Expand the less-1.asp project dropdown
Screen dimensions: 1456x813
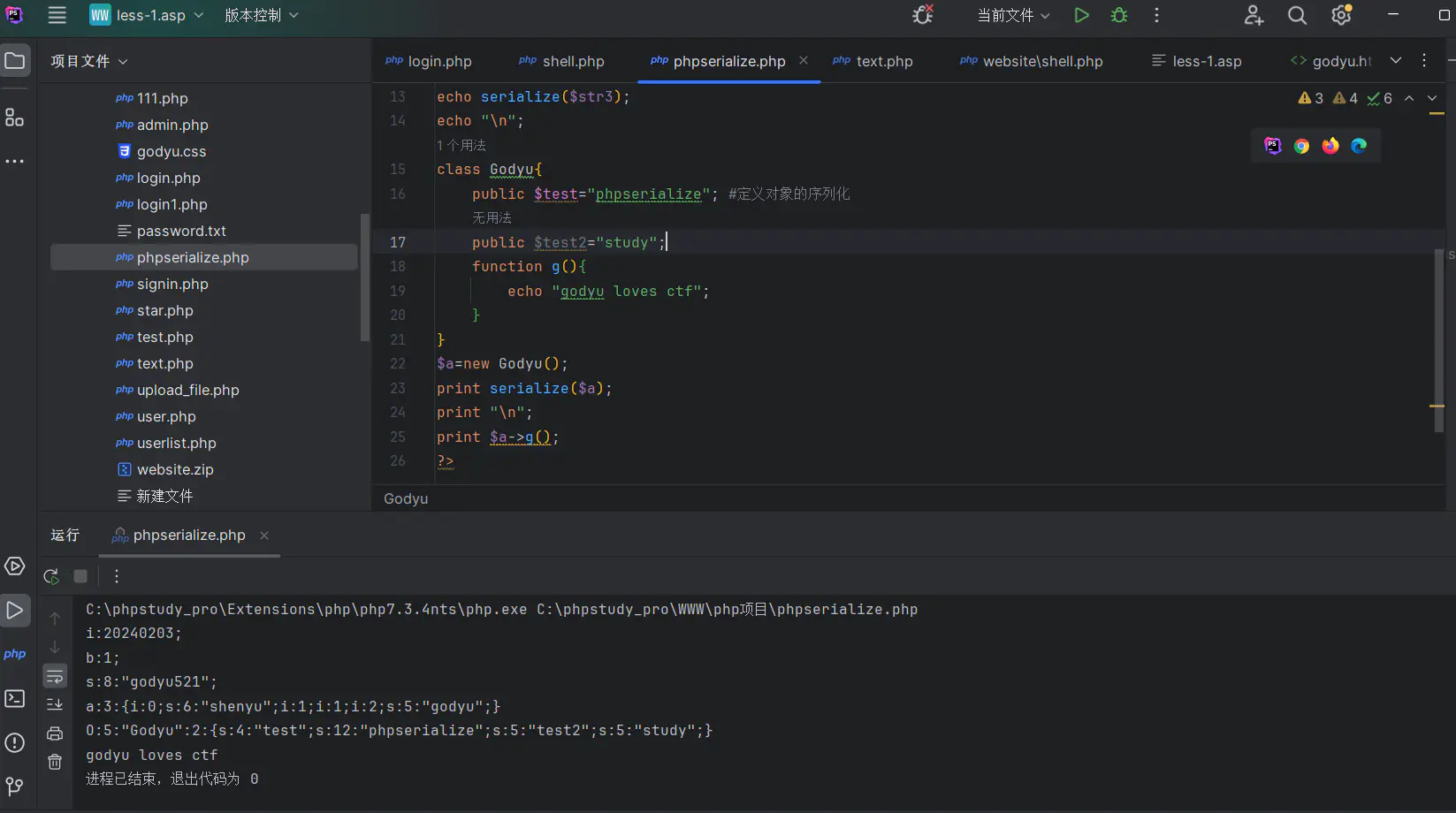coord(147,15)
